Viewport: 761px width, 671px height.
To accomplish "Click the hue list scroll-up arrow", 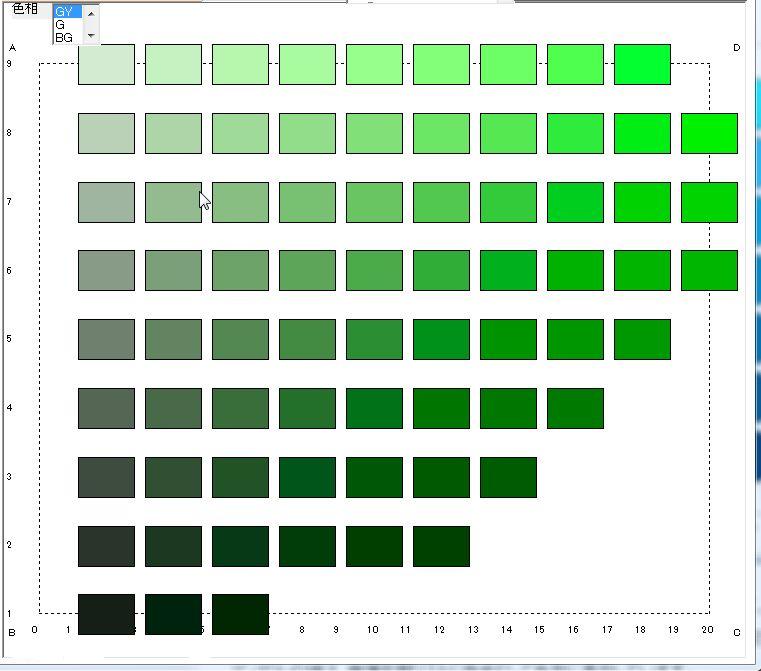I will (91, 14).
